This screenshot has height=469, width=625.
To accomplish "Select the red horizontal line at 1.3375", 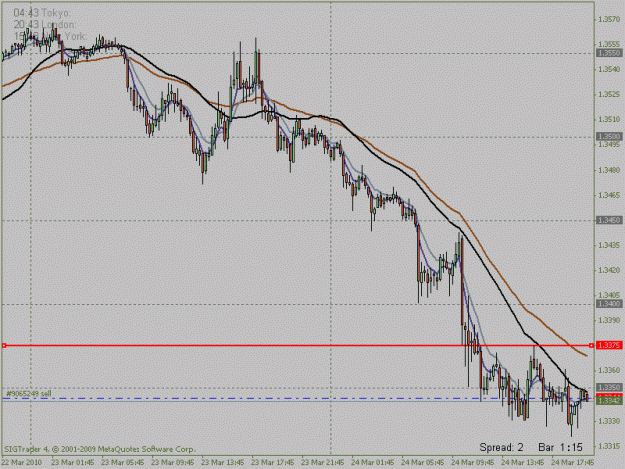I will coord(297,345).
